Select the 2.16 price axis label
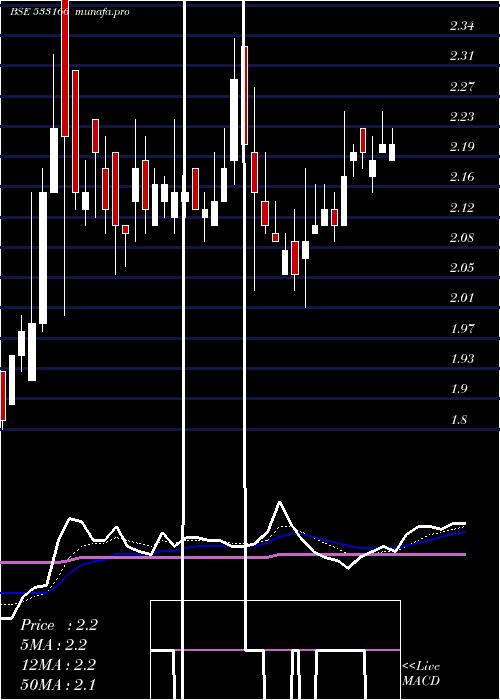 click(x=462, y=177)
